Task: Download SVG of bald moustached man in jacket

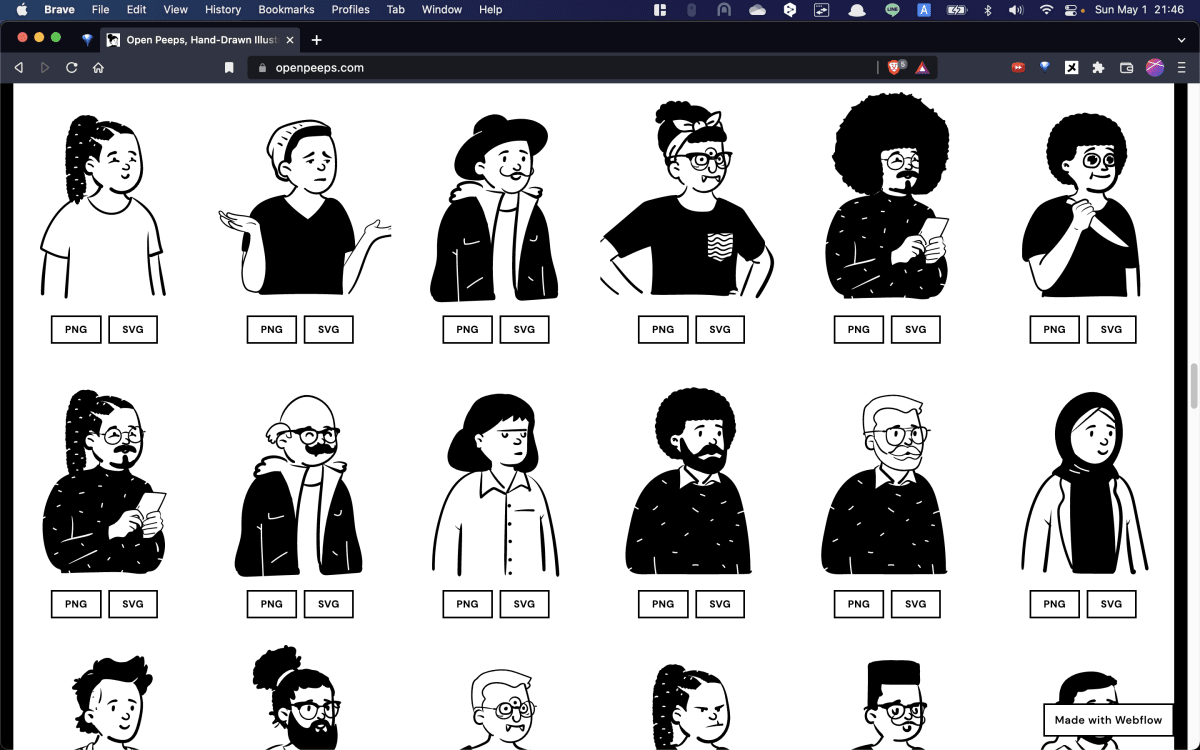Action: pyautogui.click(x=329, y=604)
